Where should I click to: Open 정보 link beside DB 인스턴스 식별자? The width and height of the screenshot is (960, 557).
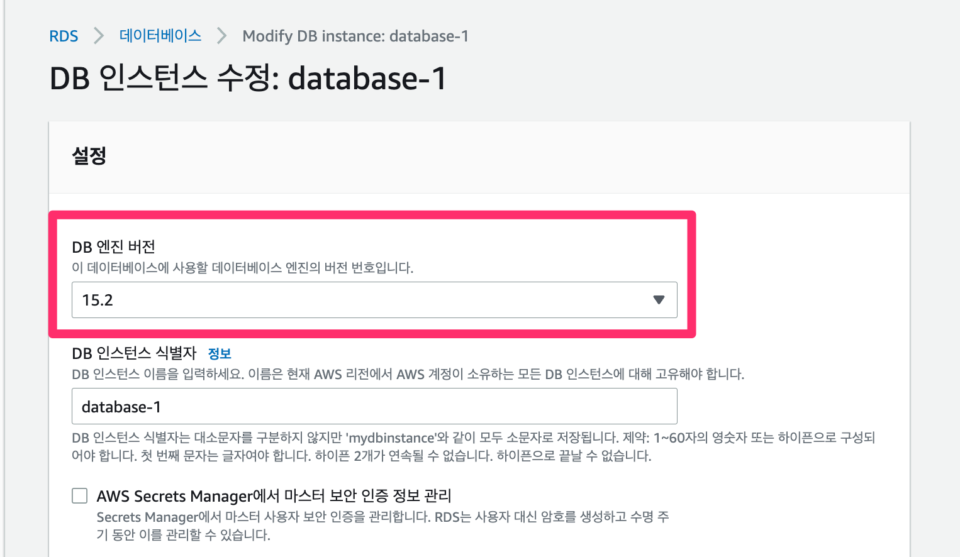click(219, 353)
